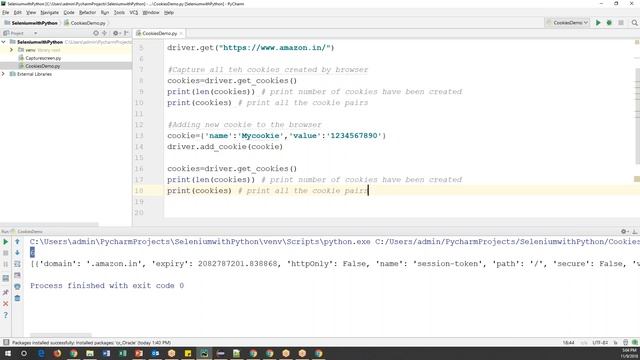
Task: Click the Packages installed successfully status message
Action: pyautogui.click(x=91, y=343)
